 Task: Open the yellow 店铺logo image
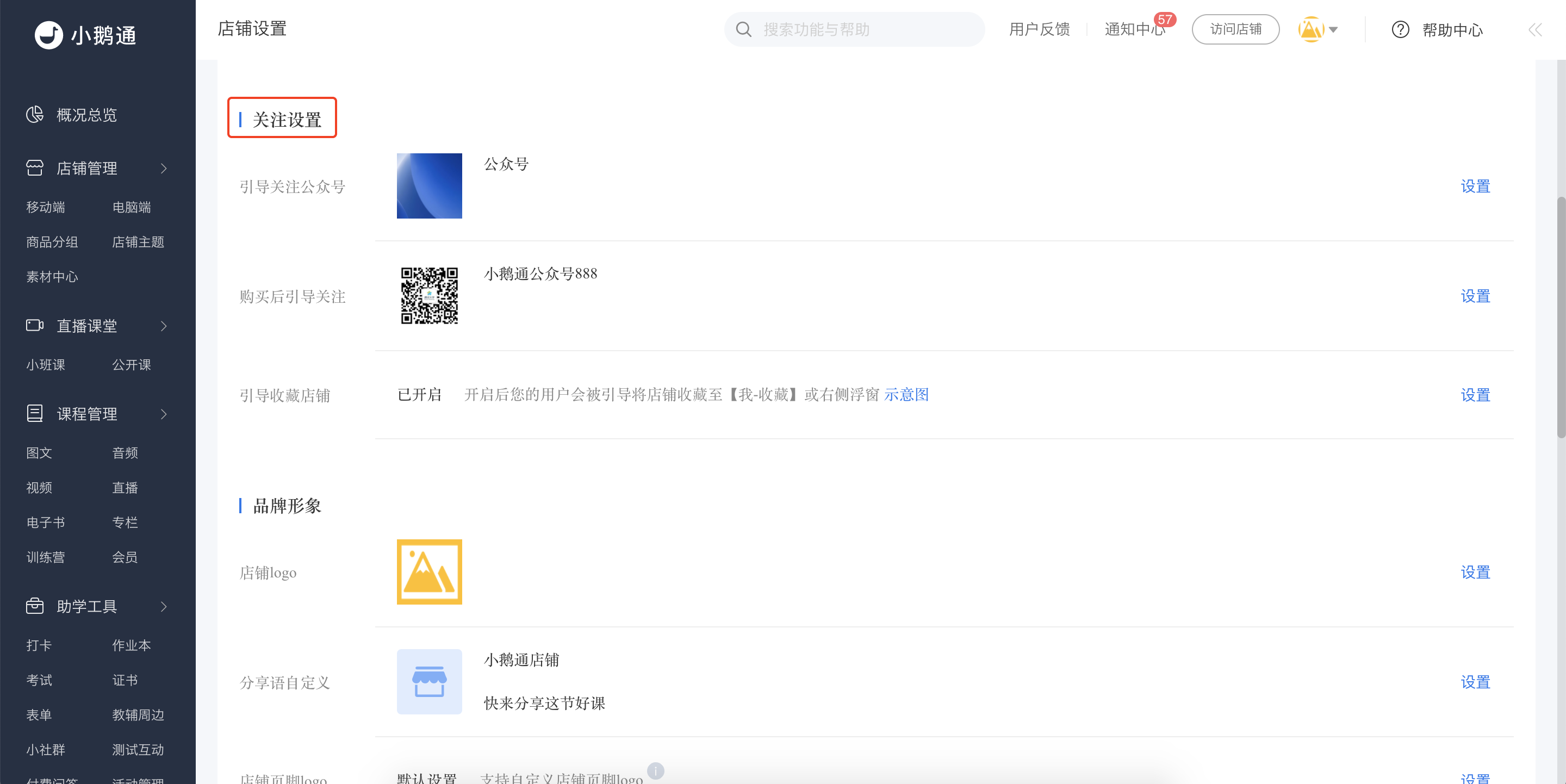pos(429,571)
